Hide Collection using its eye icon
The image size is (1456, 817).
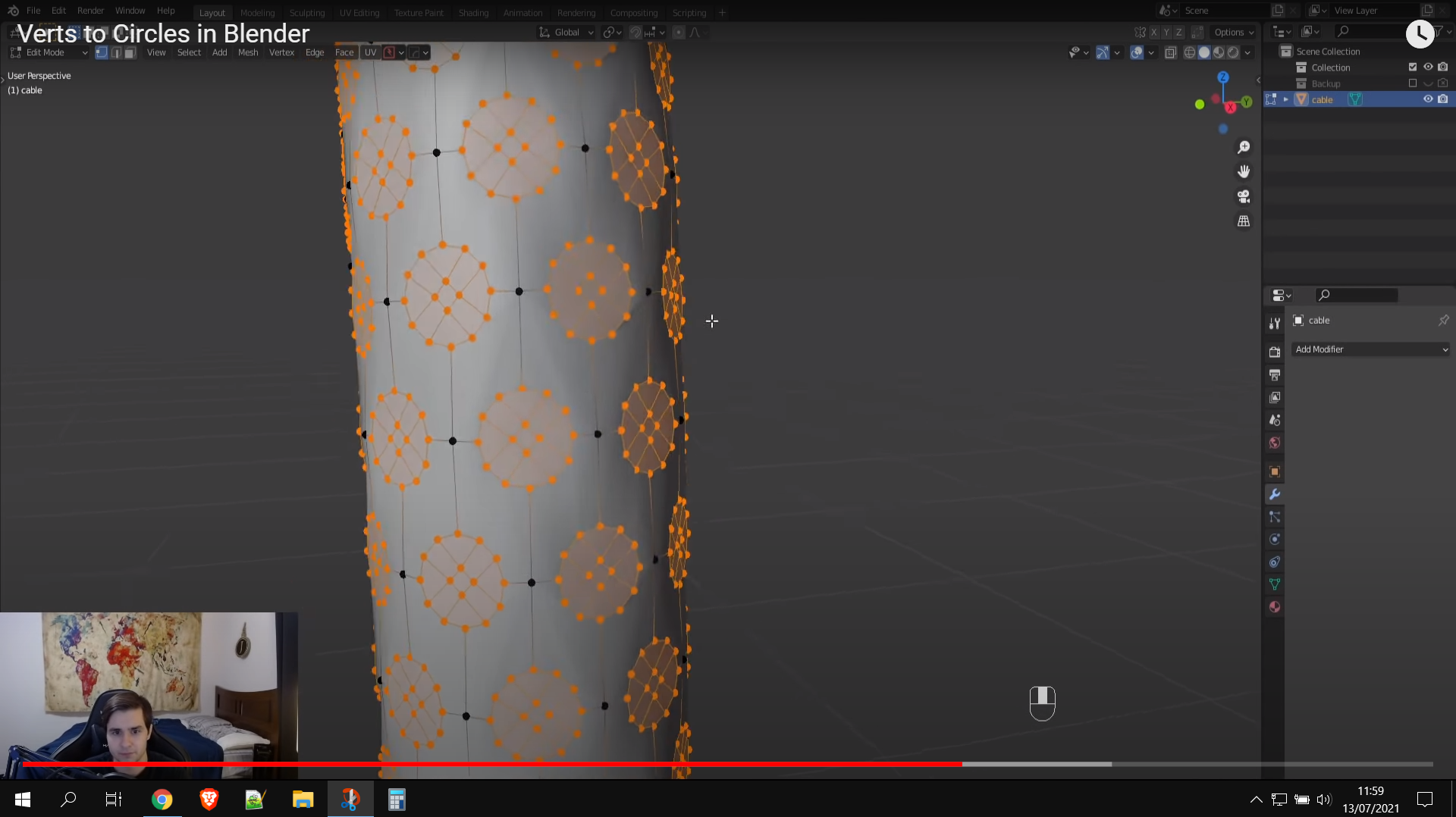point(1428,67)
